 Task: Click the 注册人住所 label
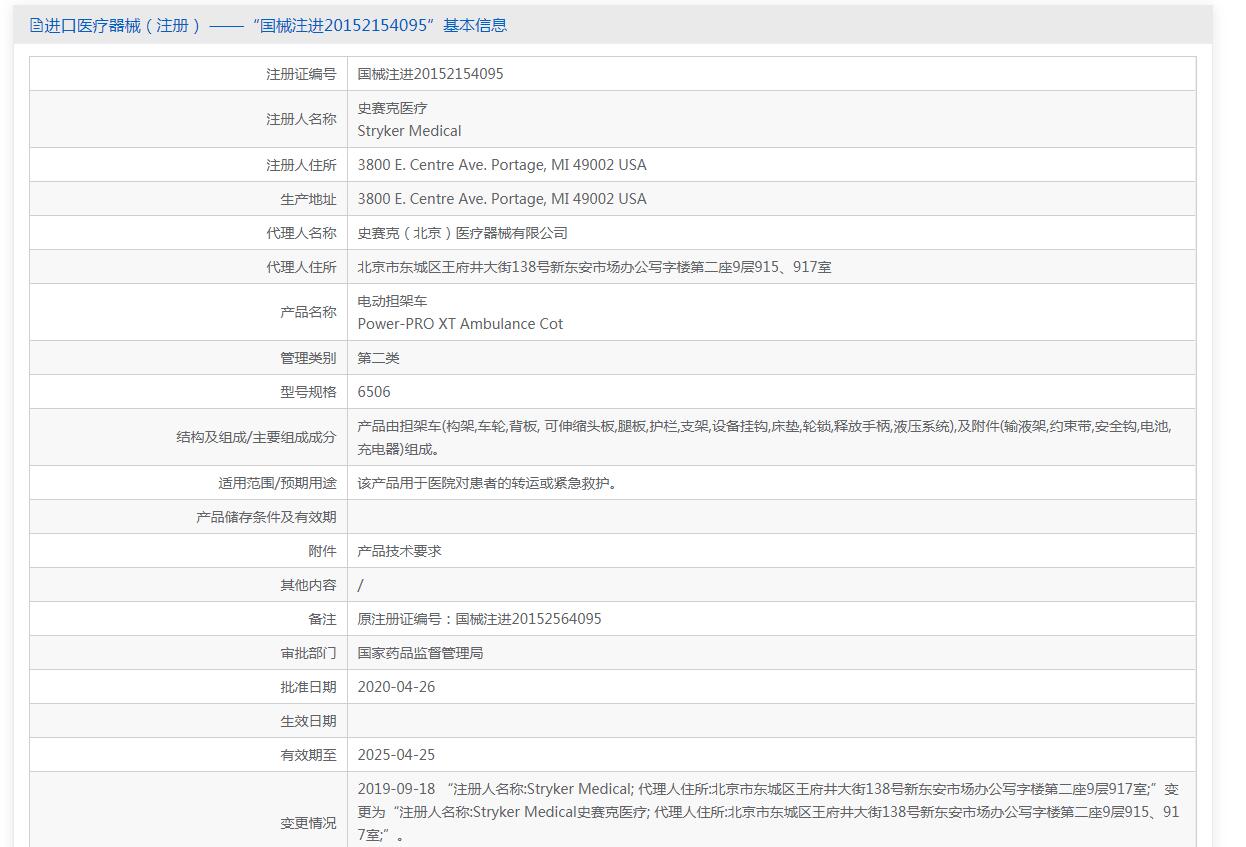click(301, 165)
